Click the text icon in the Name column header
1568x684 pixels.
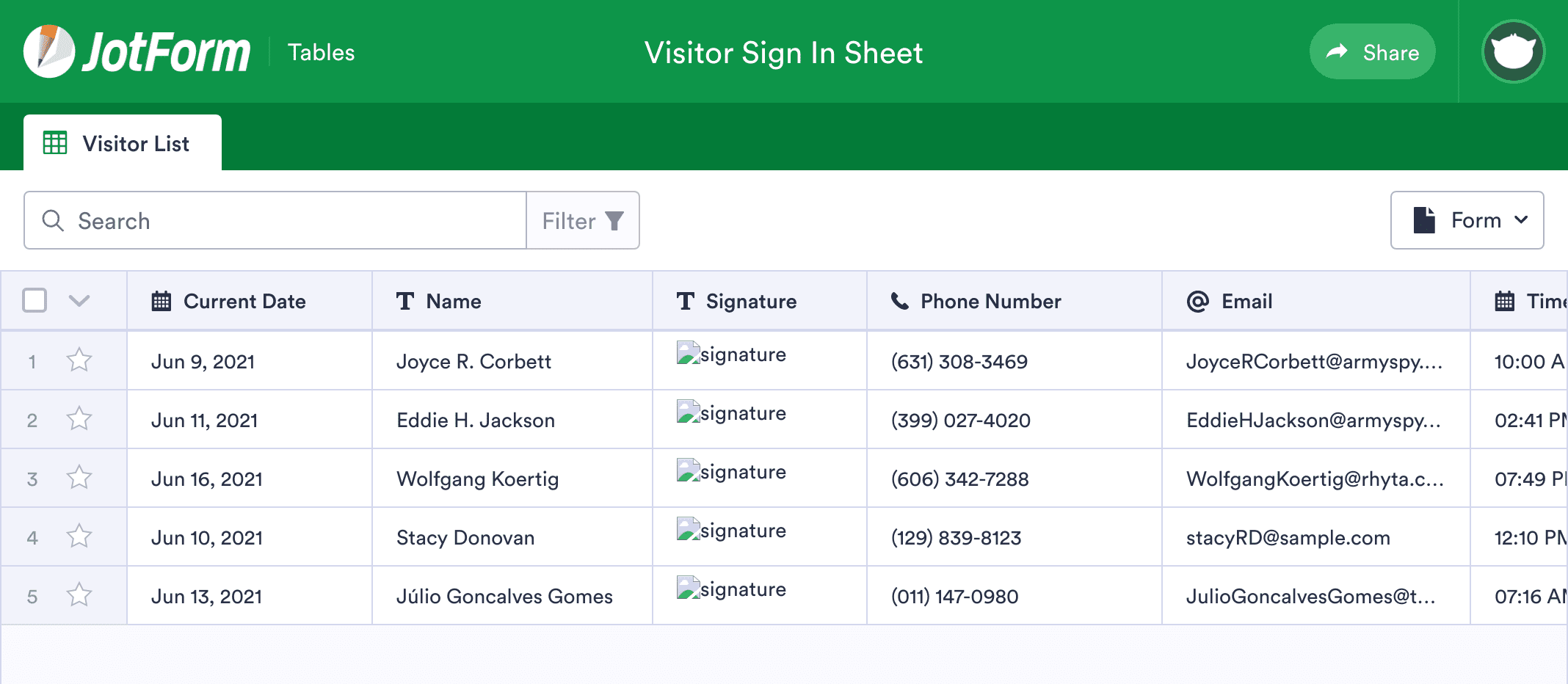406,301
